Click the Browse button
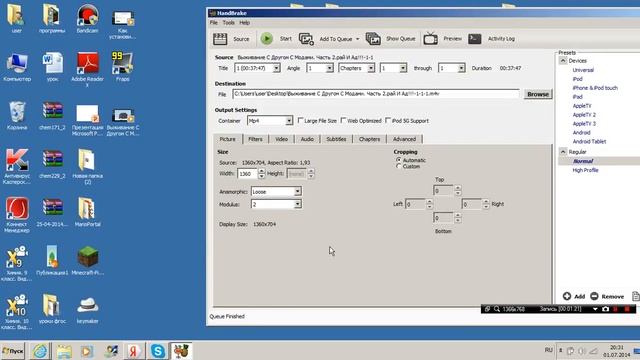Viewport: 640px width, 360px height. pyautogui.click(x=538, y=94)
